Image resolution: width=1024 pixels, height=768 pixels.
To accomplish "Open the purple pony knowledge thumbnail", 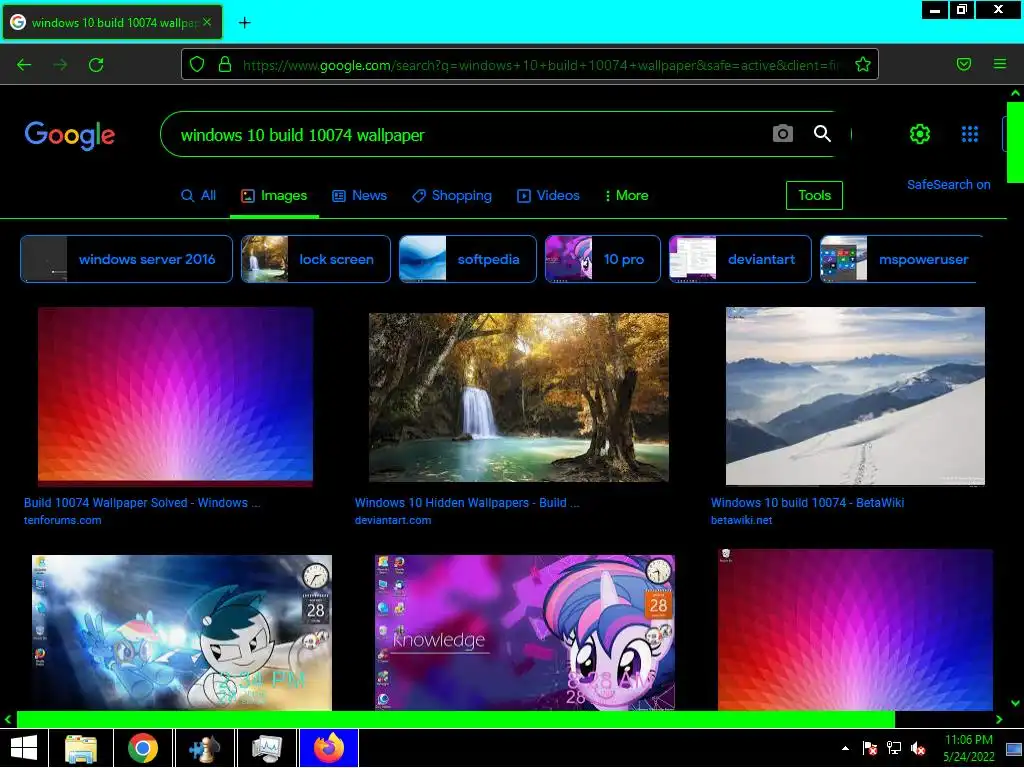I will click(524, 632).
